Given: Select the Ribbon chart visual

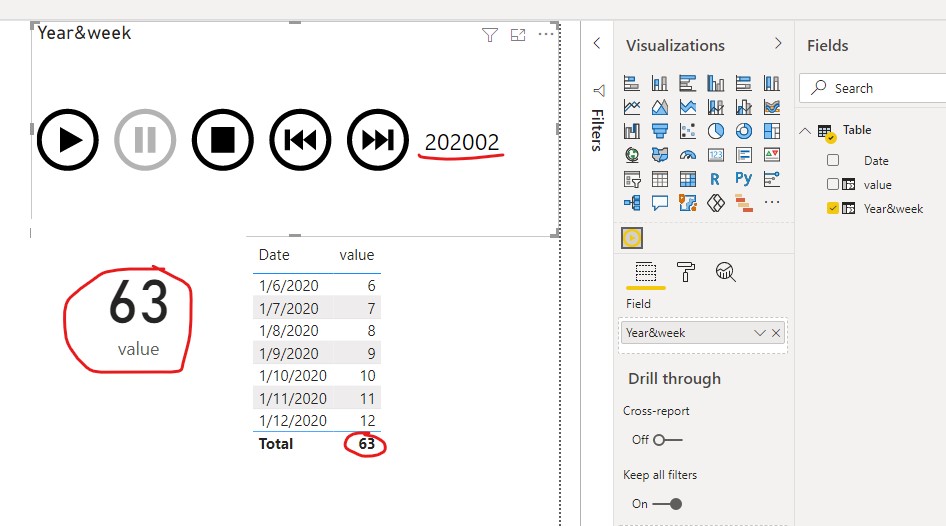Looking at the screenshot, I should click(772, 107).
